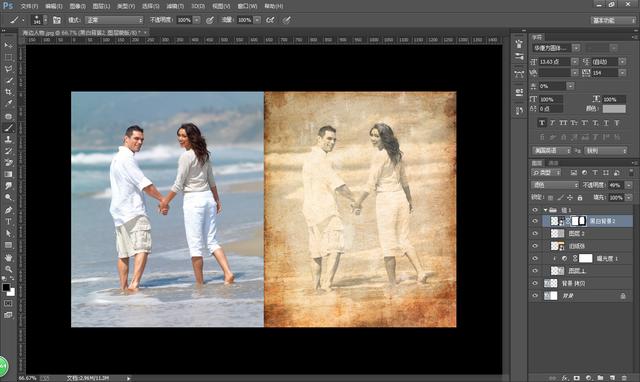Hide the 背景 拷贝 layer
The height and width of the screenshot is (382, 640).
pyautogui.click(x=535, y=283)
